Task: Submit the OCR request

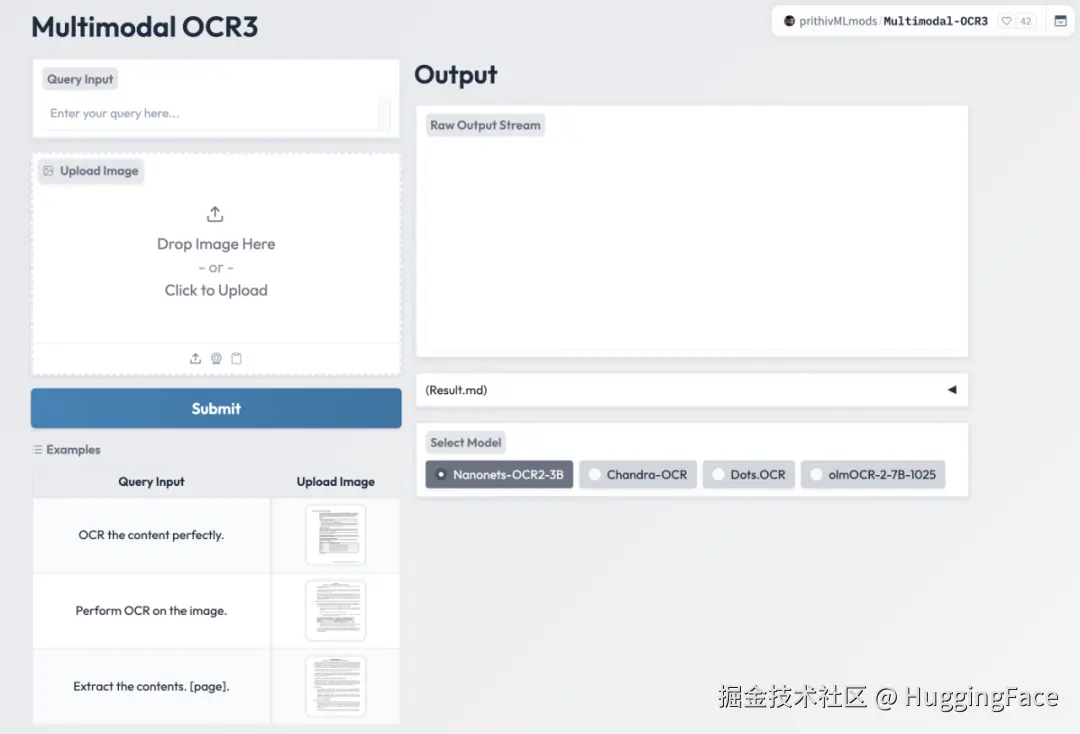Action: pyautogui.click(x=216, y=408)
